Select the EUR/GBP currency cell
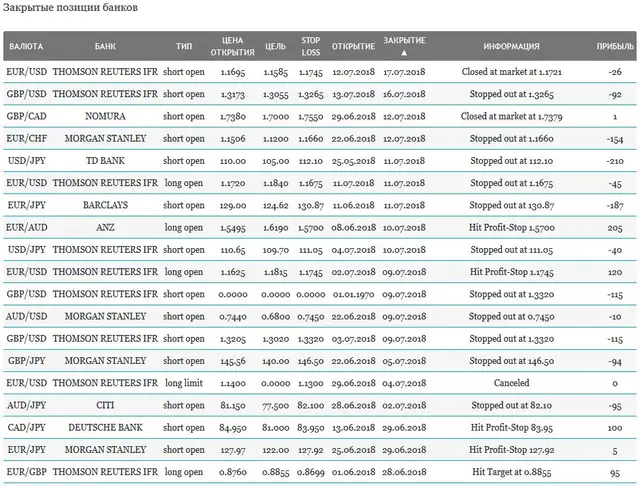The width and height of the screenshot is (640, 486). (27, 472)
